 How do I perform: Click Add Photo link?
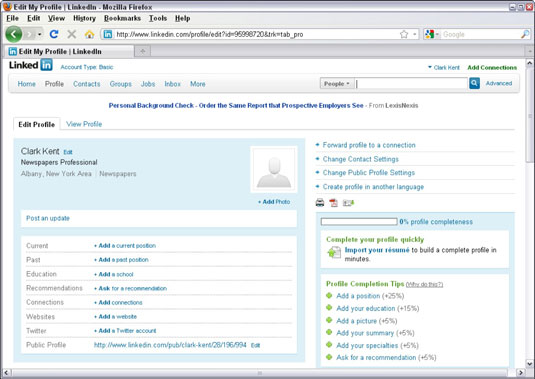[x=274, y=202]
